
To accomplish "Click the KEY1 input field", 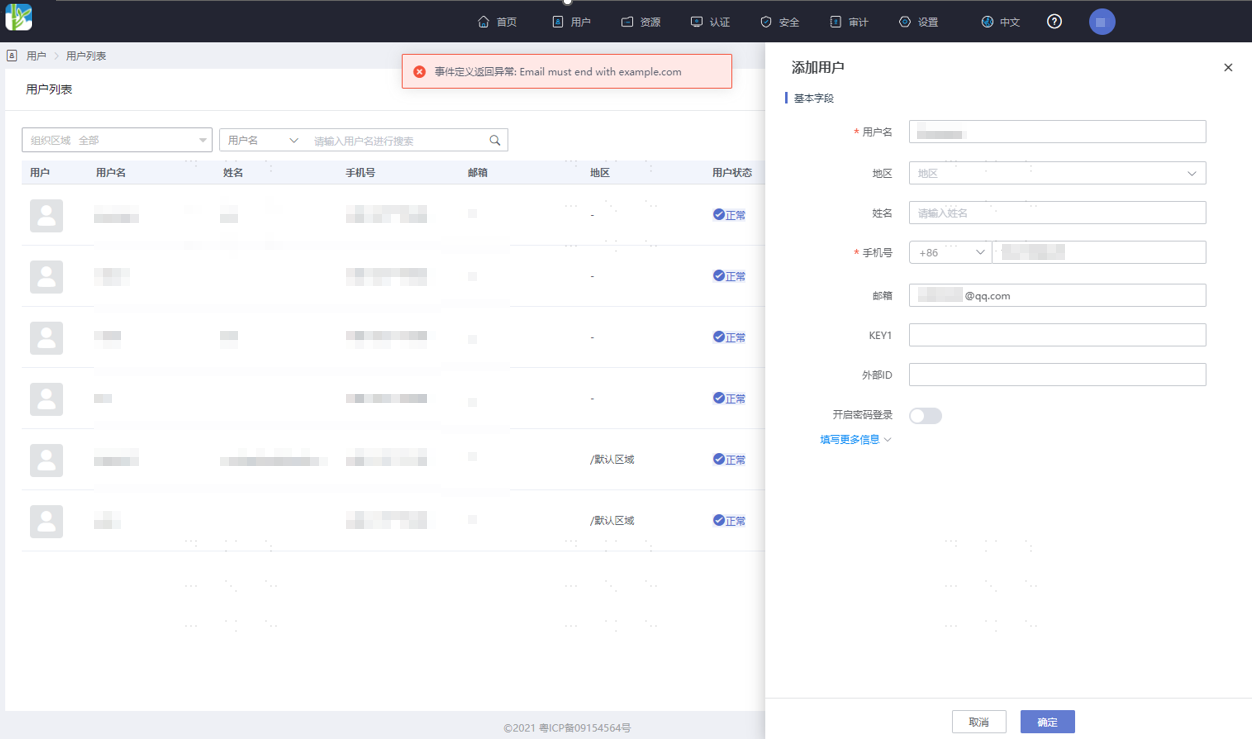I will [x=1057, y=335].
